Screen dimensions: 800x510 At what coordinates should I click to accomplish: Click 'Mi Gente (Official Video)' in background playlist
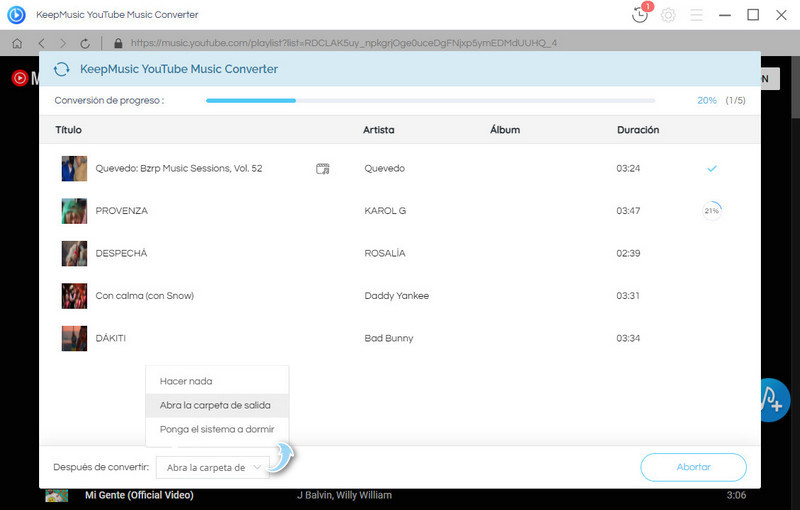click(139, 495)
